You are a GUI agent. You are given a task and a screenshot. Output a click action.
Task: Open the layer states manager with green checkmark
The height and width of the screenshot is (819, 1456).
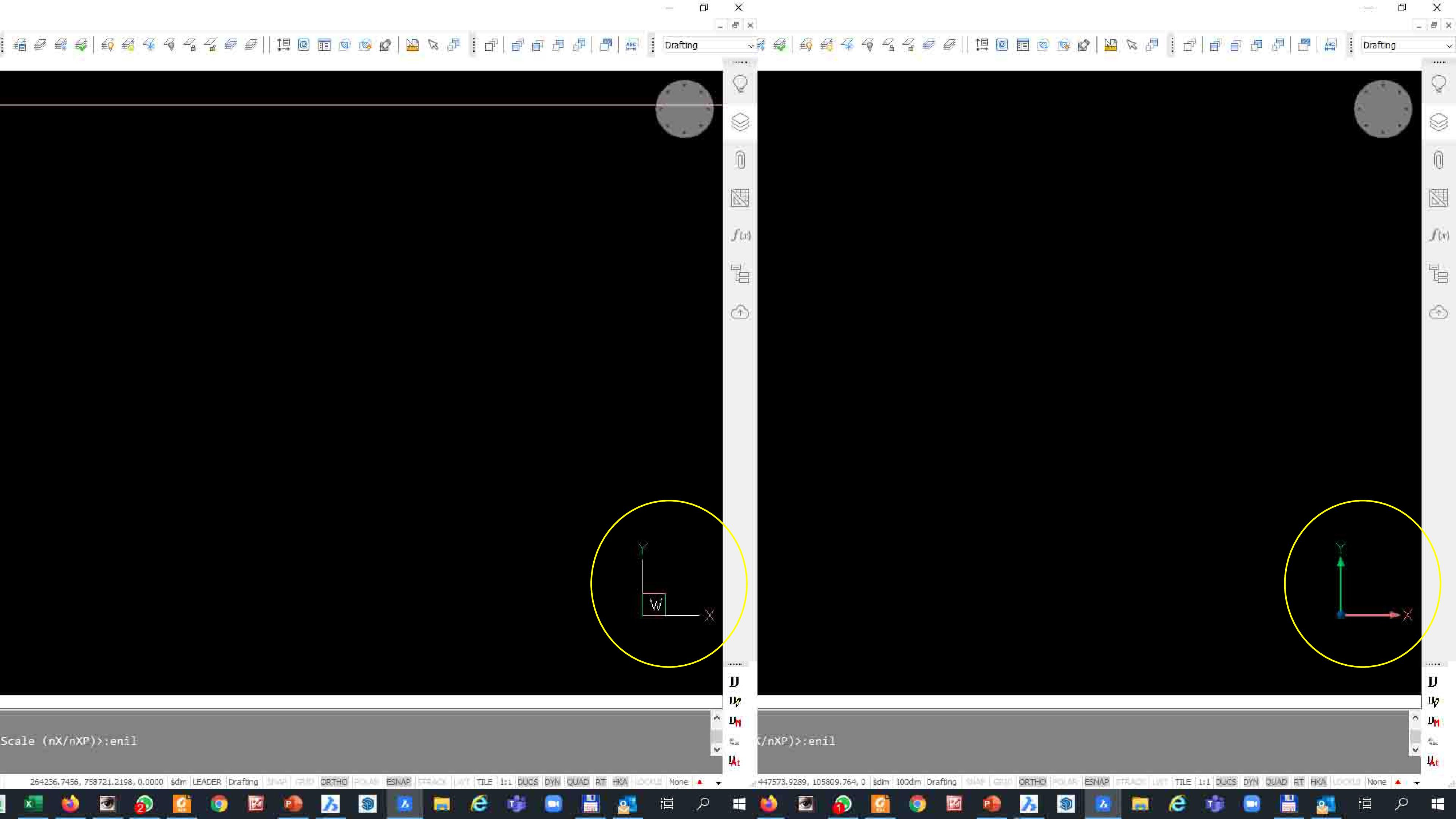point(82,45)
